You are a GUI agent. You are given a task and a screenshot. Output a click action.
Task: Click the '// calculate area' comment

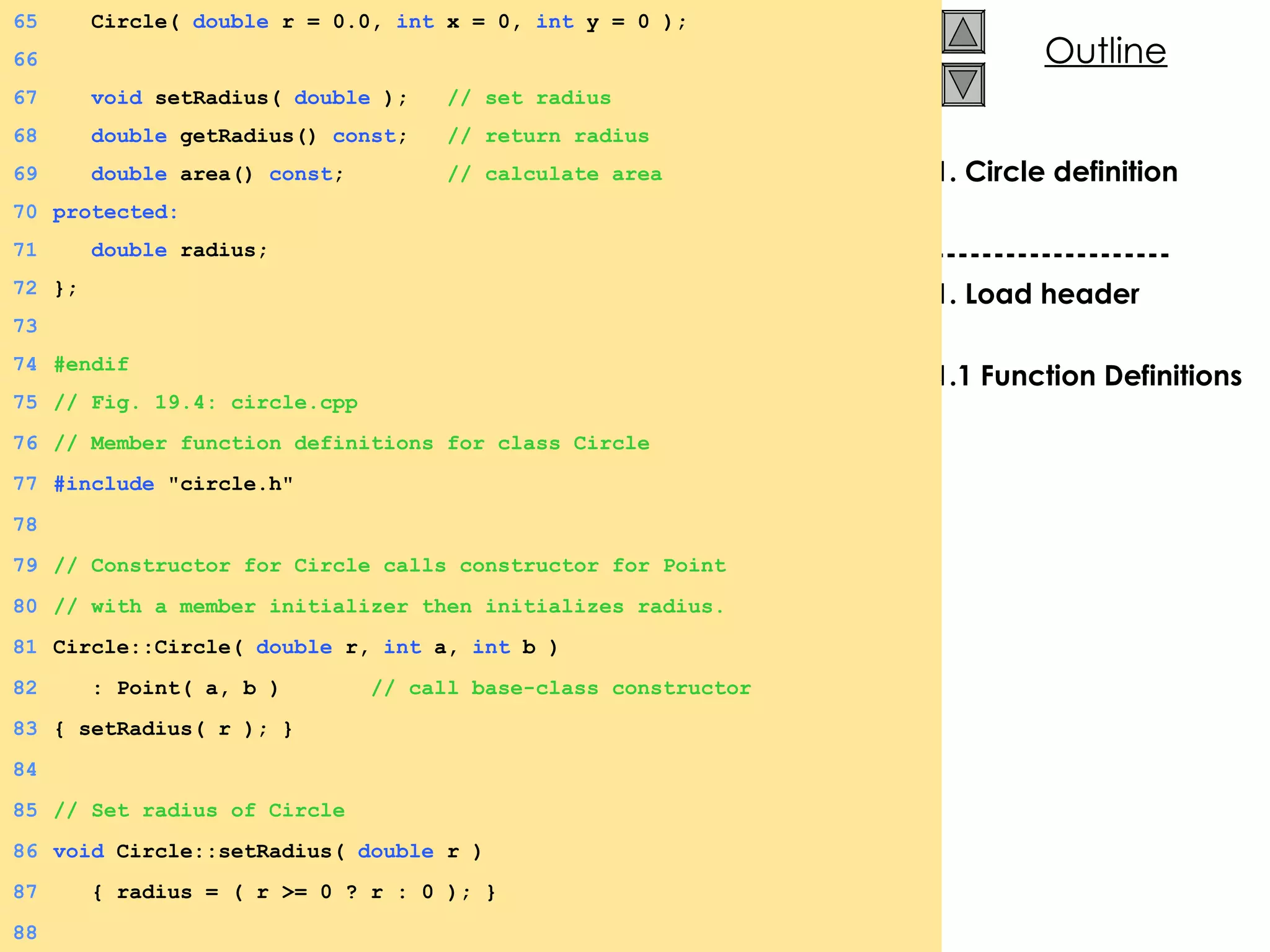554,174
